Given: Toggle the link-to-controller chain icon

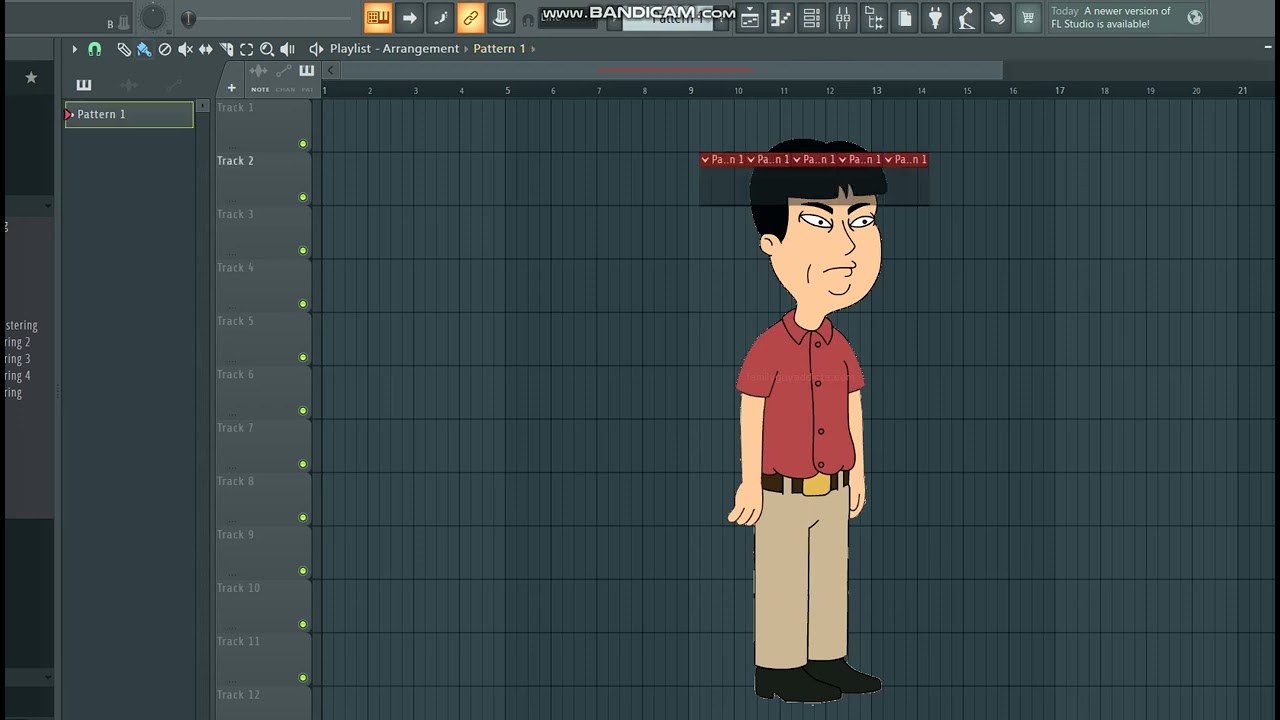Looking at the screenshot, I should (x=470, y=17).
